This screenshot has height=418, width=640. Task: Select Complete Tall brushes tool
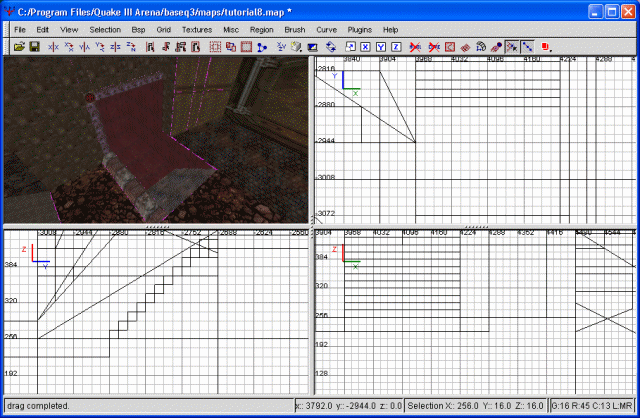[149, 47]
